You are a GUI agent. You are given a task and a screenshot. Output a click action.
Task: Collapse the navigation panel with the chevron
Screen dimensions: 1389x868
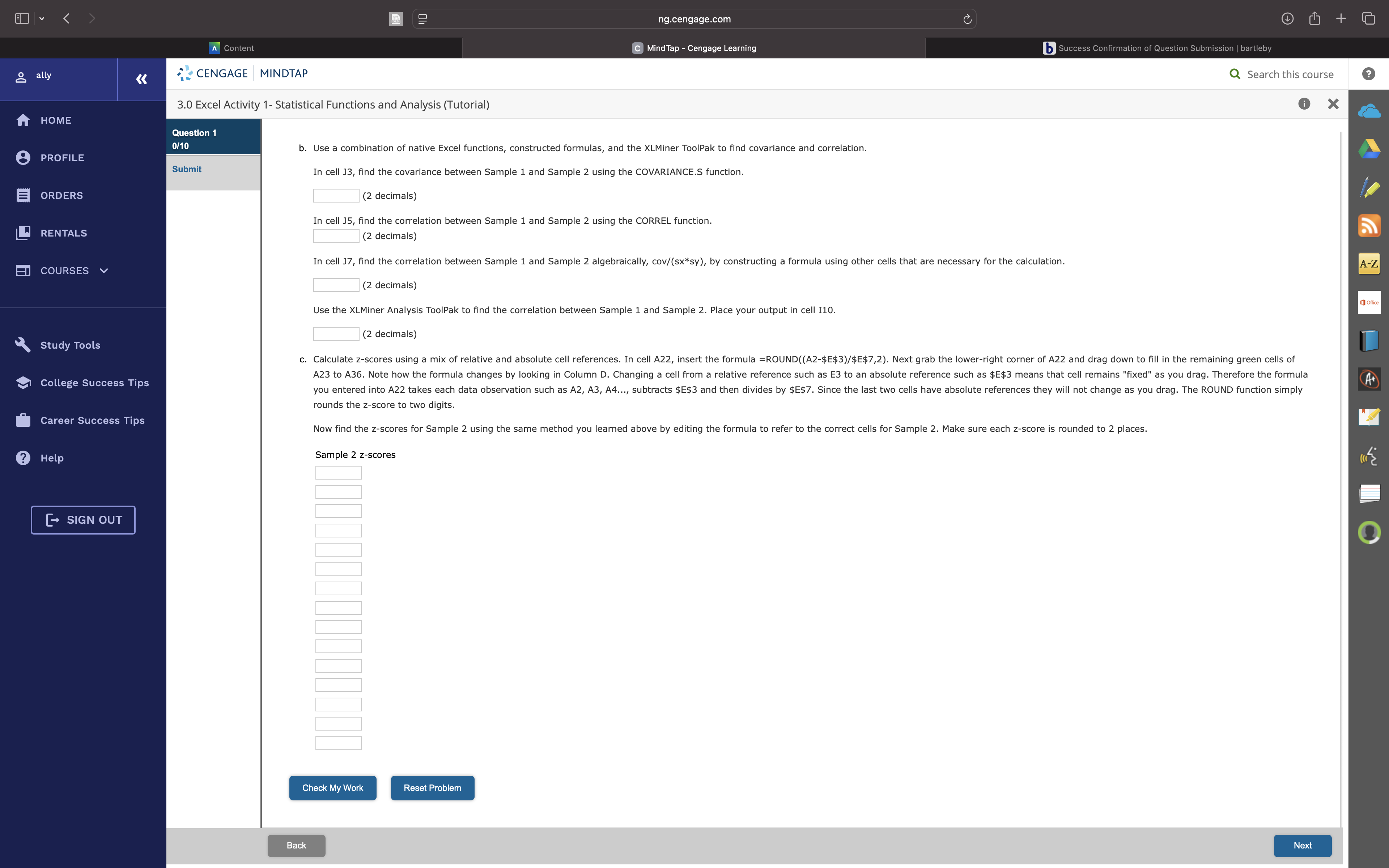click(141, 79)
